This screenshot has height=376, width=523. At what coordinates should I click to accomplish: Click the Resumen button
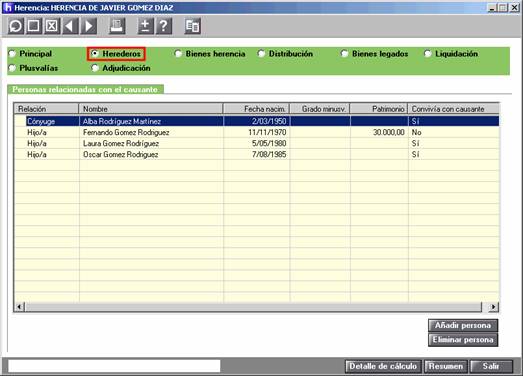coord(446,366)
